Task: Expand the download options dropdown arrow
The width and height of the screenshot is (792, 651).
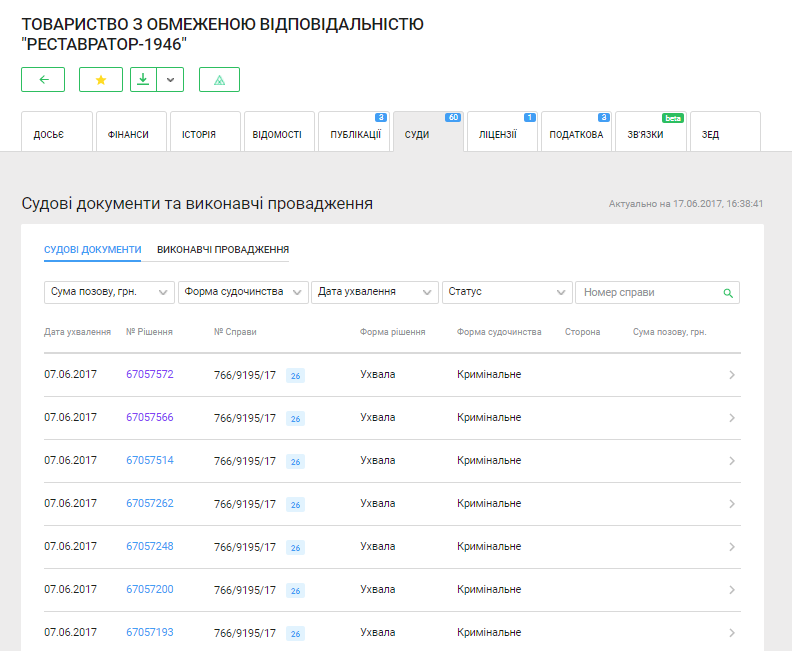Action: coord(171,80)
